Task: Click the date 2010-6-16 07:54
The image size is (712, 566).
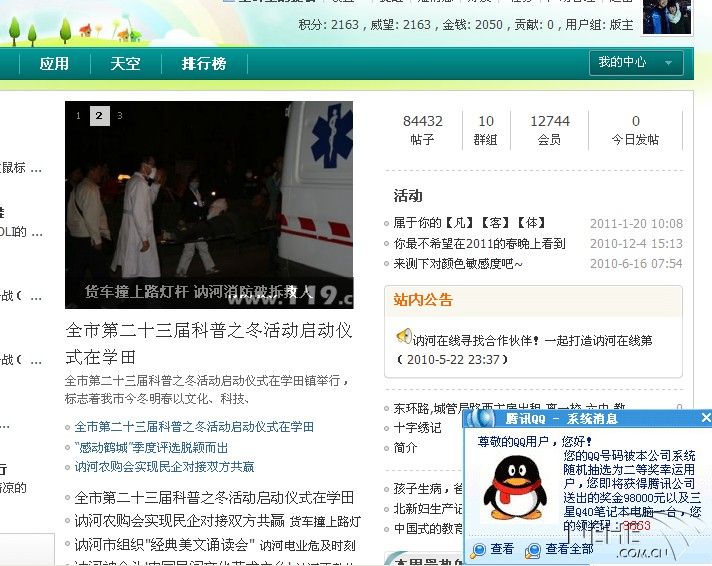Action: (x=636, y=263)
